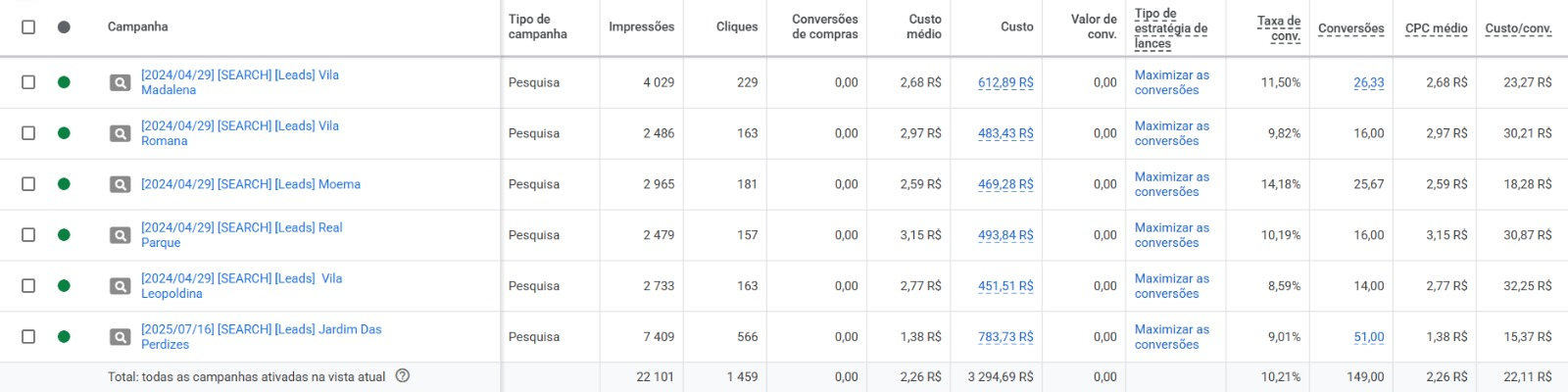Tick the select-all checkbox in table header

point(28,27)
